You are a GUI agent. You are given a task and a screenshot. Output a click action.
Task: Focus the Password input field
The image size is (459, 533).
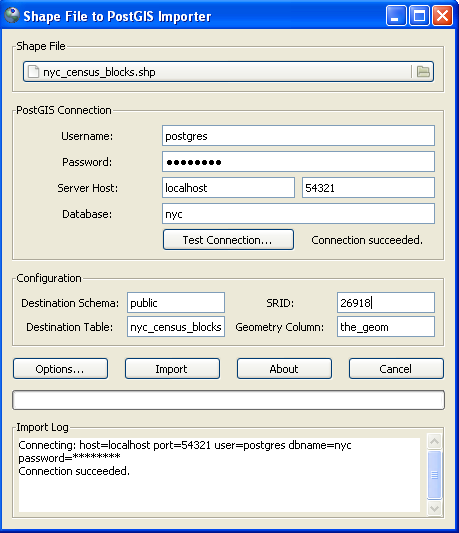point(298,162)
